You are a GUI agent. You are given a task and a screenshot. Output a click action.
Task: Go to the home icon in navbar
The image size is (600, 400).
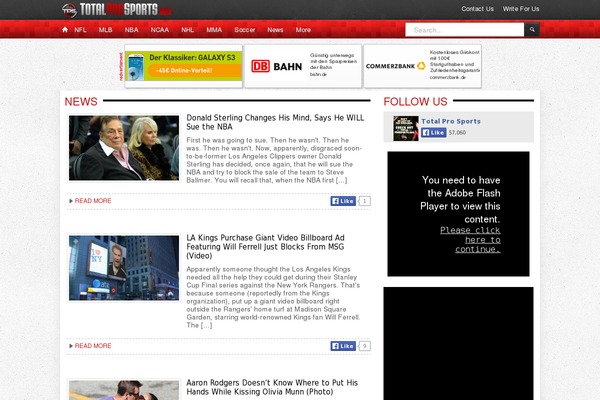(65, 29)
